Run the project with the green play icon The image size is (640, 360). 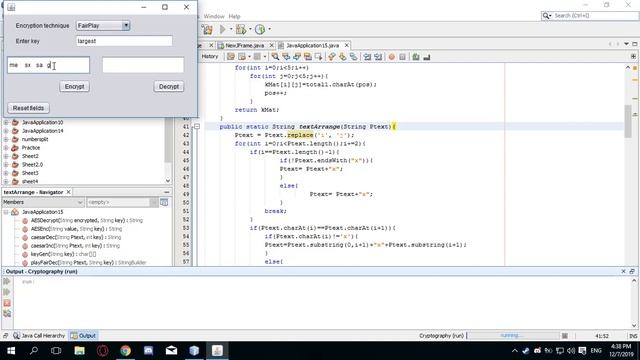click(x=222, y=29)
